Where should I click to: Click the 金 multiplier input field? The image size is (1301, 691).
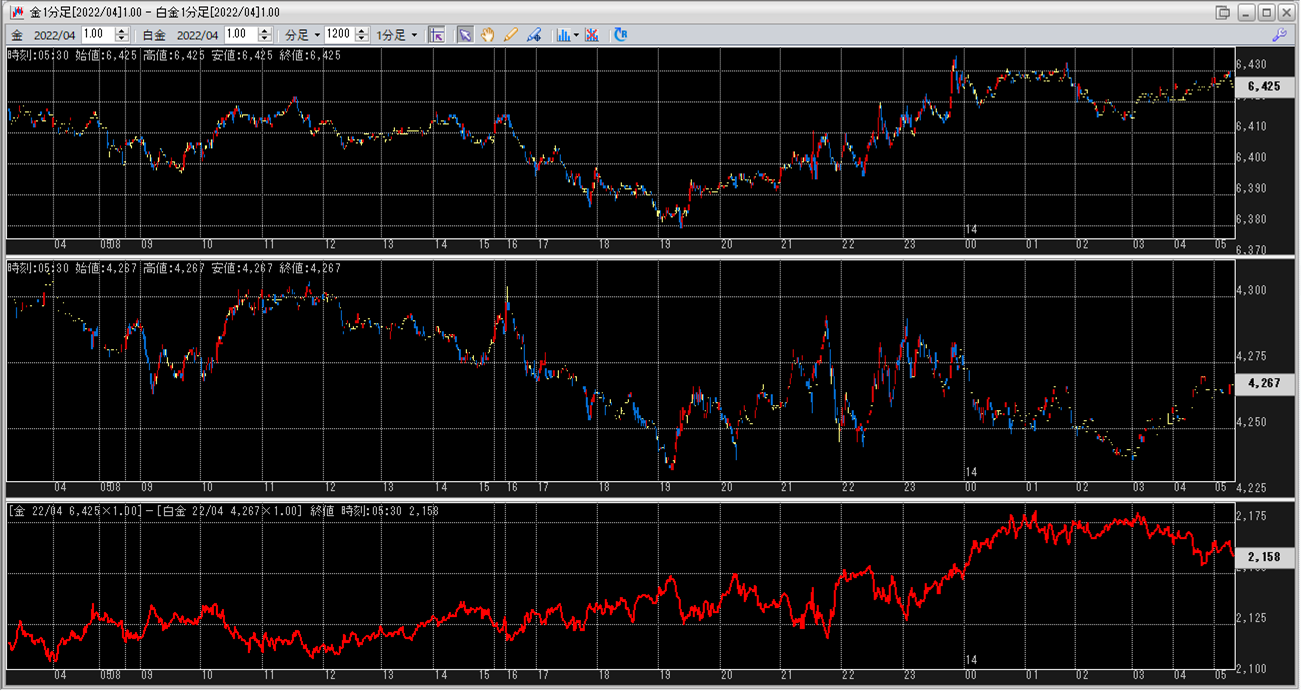click(98, 35)
